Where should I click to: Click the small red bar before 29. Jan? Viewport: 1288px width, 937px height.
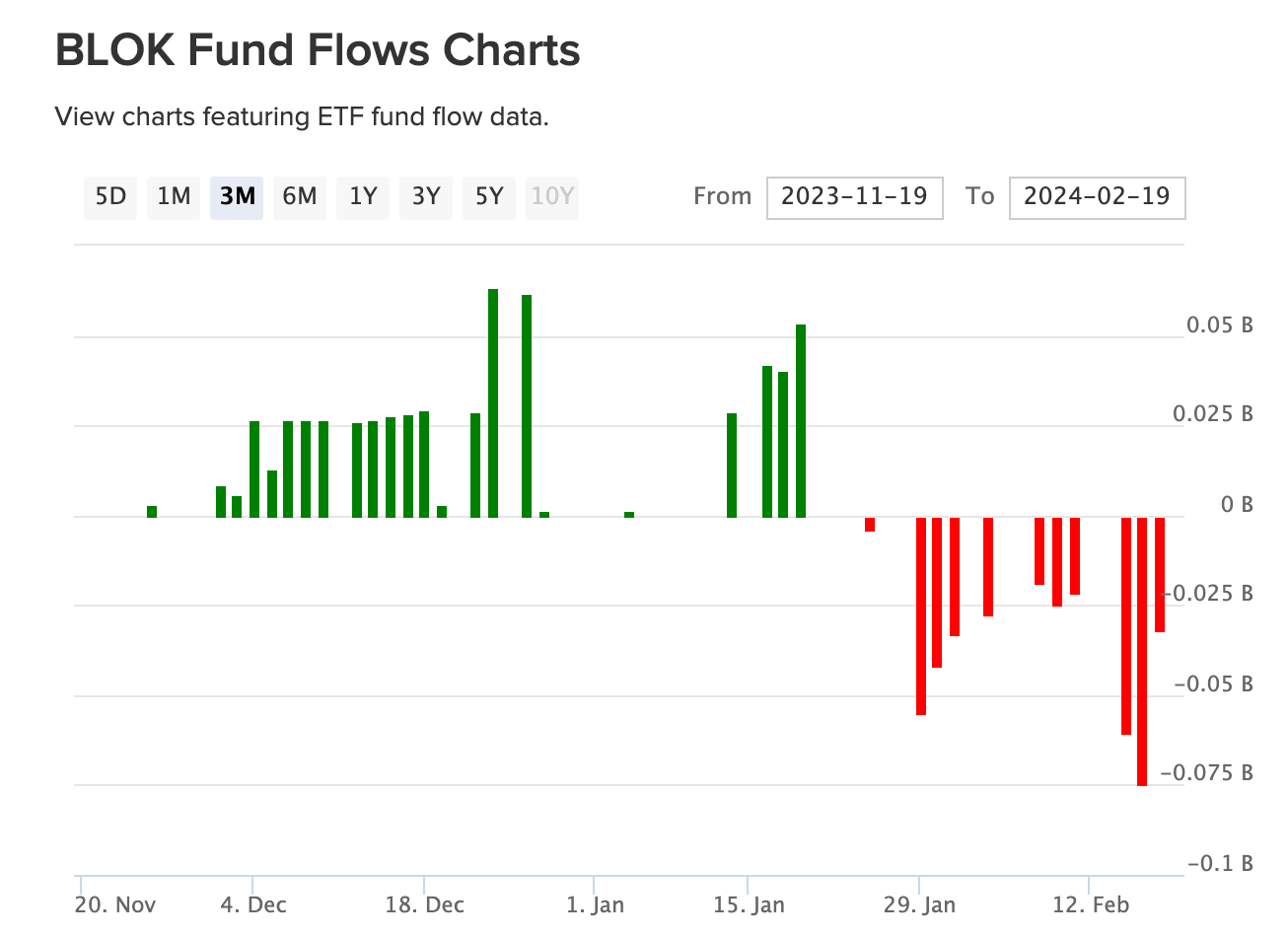(x=870, y=525)
